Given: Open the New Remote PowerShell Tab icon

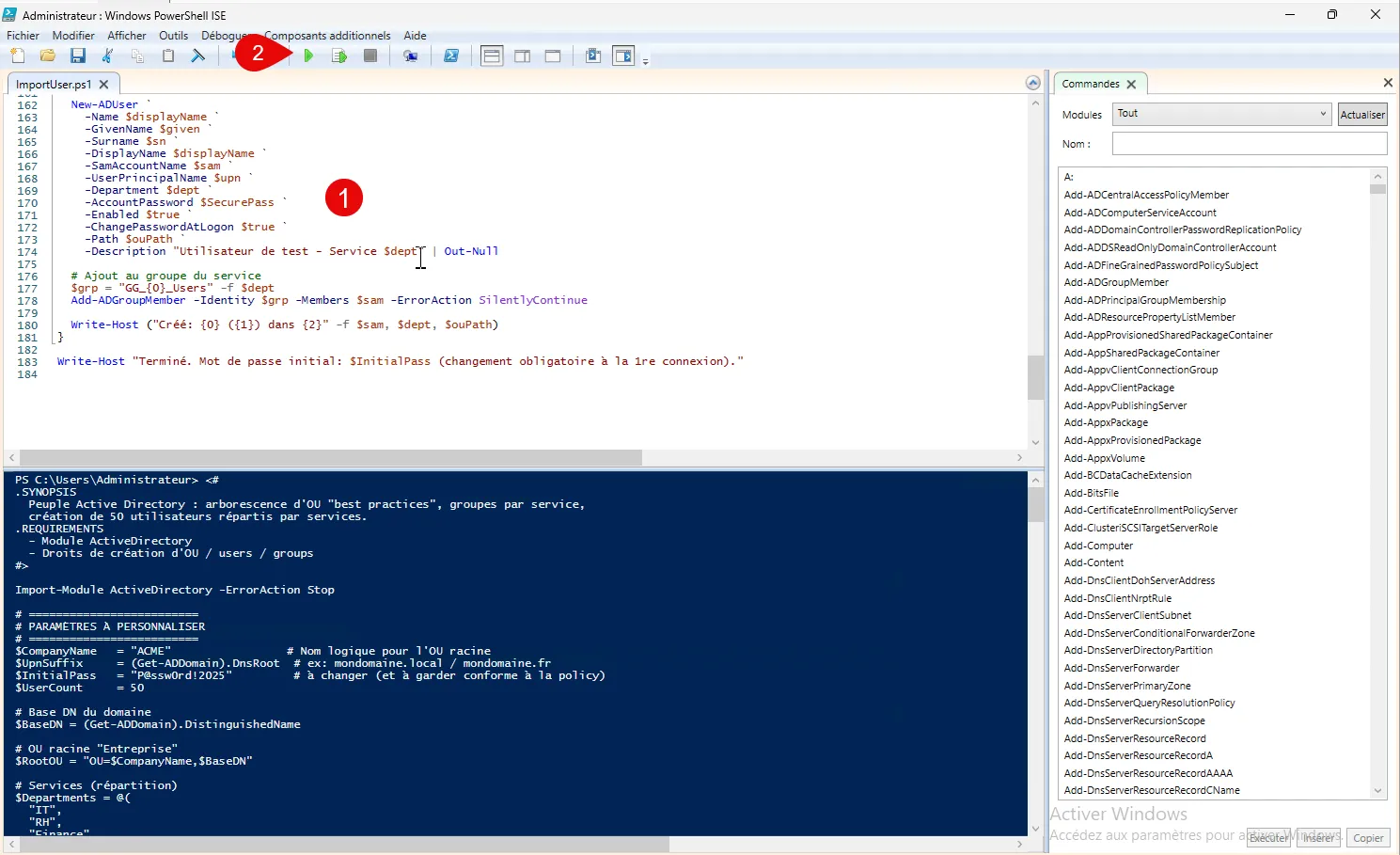Looking at the screenshot, I should tap(411, 56).
